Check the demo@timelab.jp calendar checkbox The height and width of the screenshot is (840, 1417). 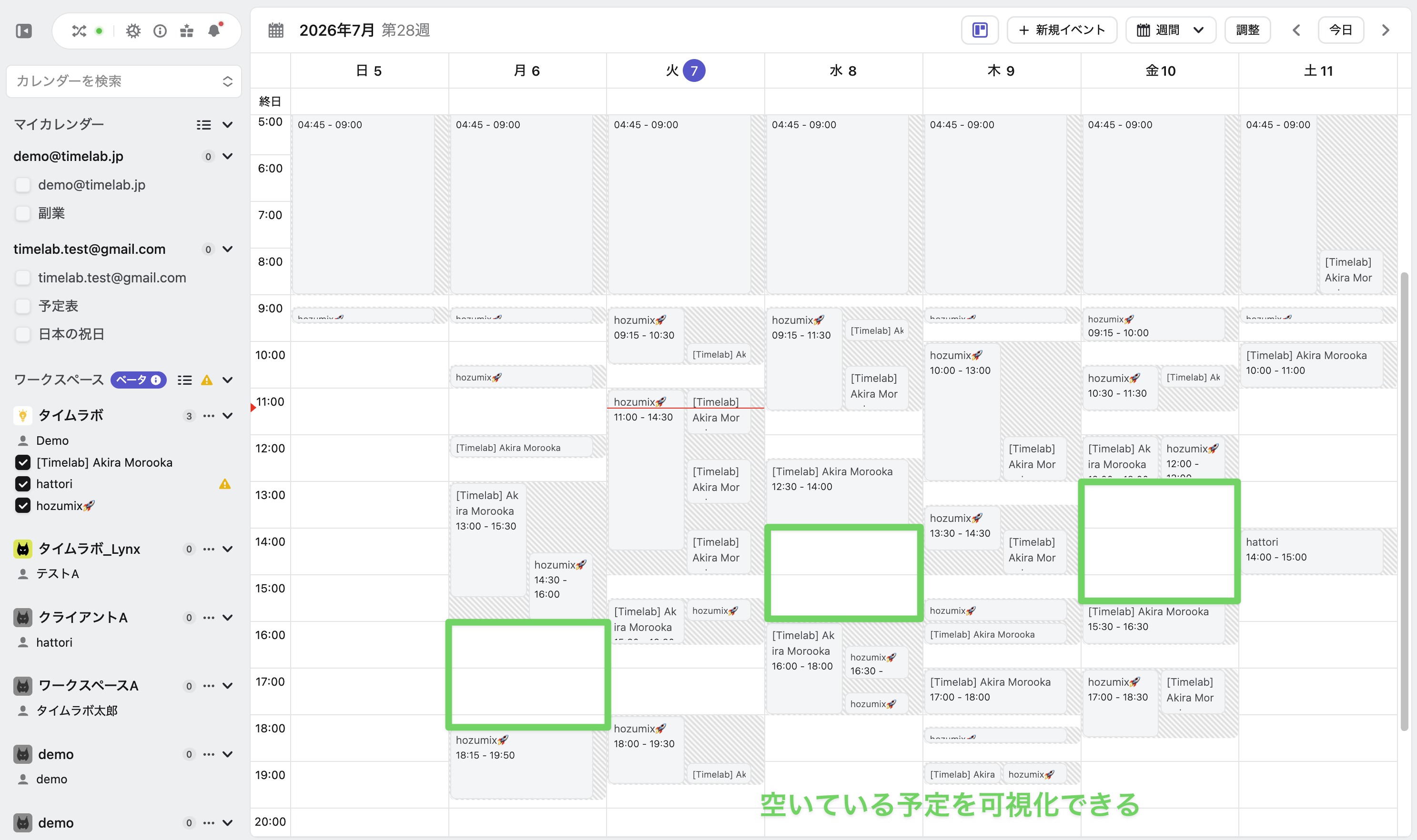pyautogui.click(x=23, y=185)
